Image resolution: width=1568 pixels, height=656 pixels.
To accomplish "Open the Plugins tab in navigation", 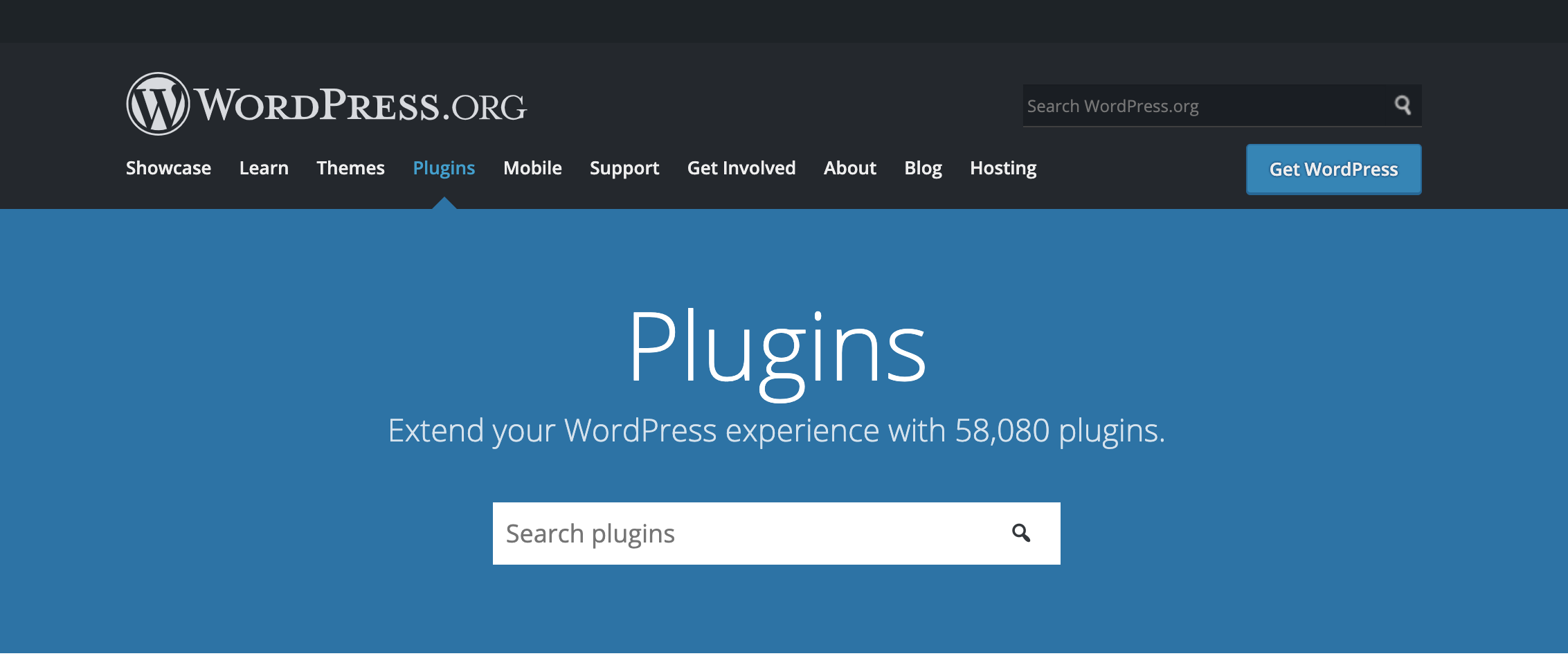I will pos(443,167).
